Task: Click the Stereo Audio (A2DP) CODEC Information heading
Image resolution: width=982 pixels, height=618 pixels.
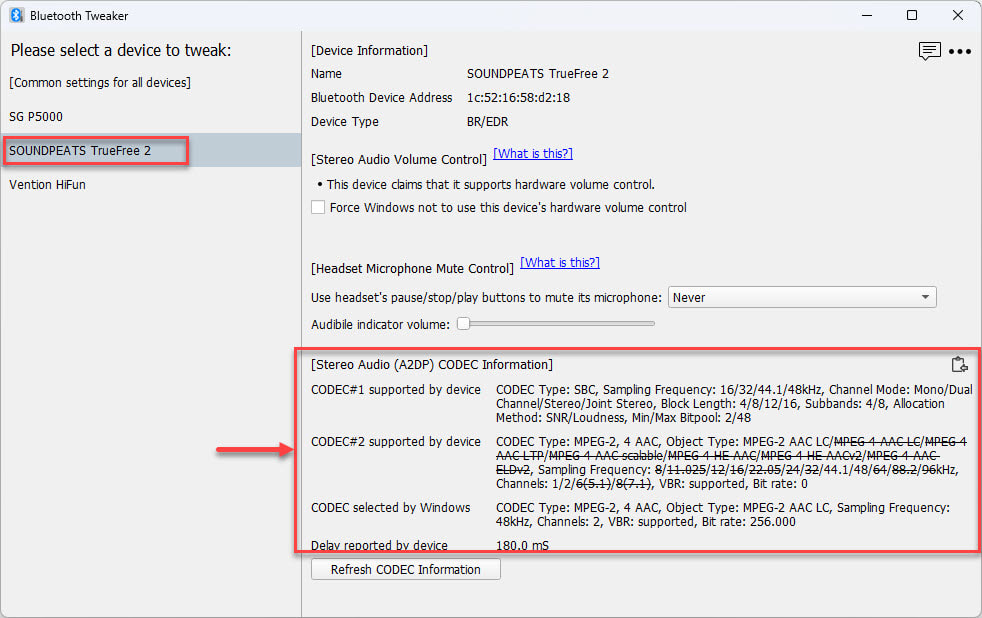Action: pos(432,364)
